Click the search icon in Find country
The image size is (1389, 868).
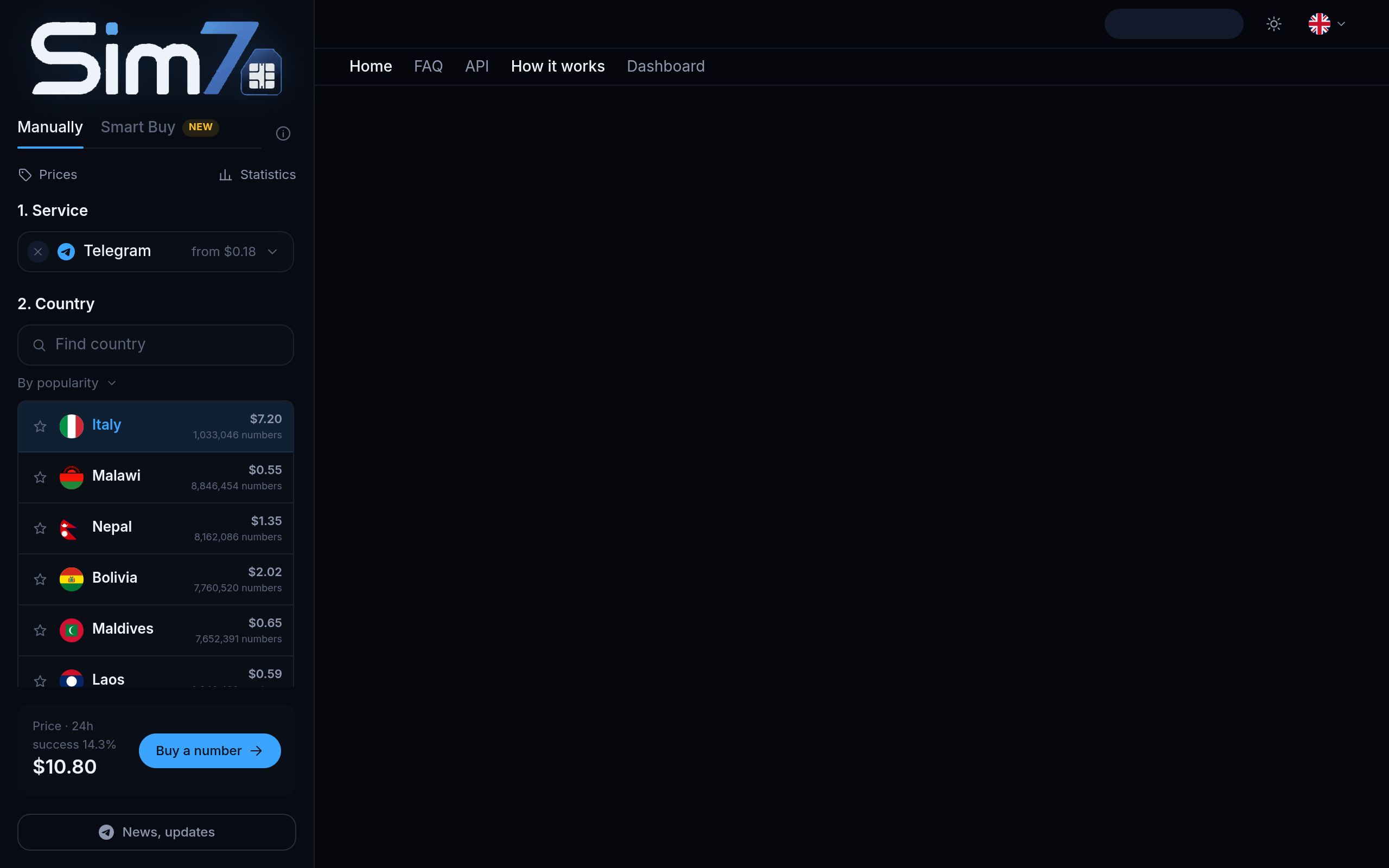coord(39,345)
